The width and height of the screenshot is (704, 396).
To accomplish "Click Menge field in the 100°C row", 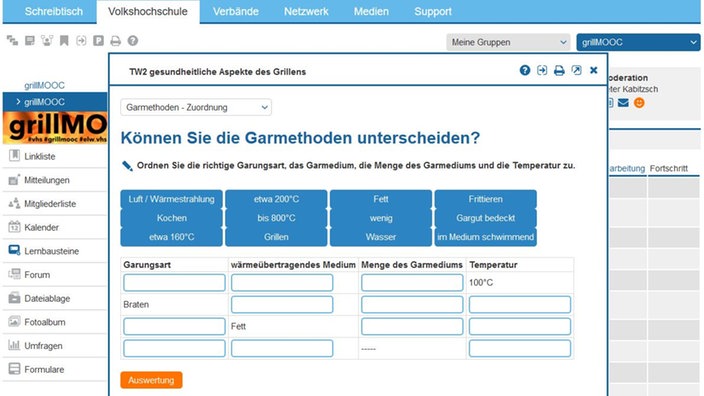I will pos(412,283).
